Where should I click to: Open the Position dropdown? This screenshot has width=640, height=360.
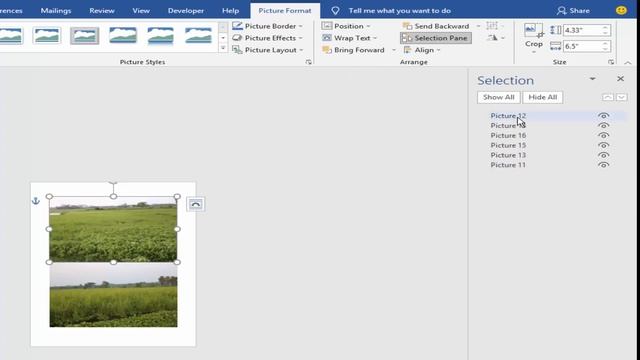pyautogui.click(x=346, y=26)
